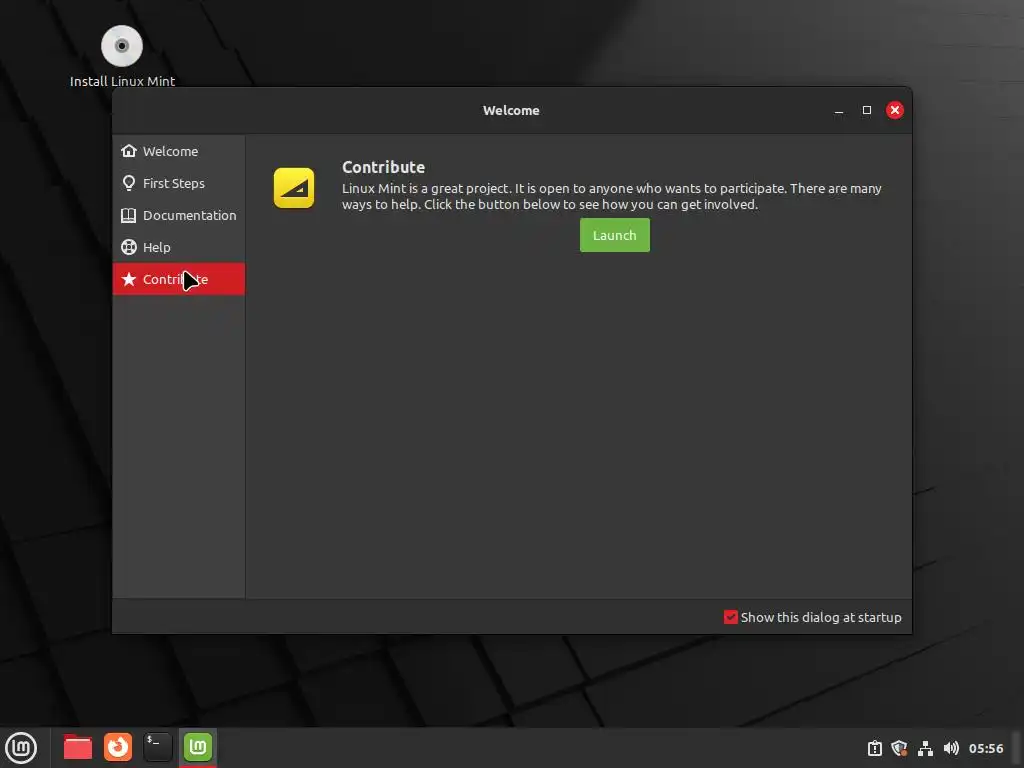Switch to the Help section

click(179, 247)
